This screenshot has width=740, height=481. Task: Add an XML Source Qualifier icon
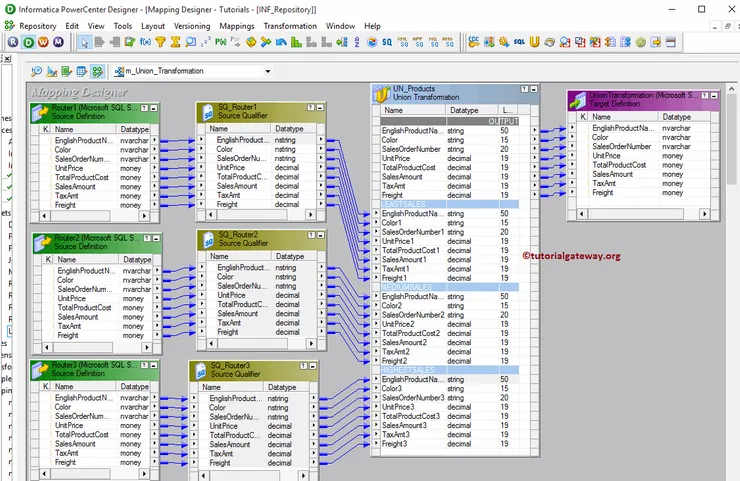tap(403, 42)
